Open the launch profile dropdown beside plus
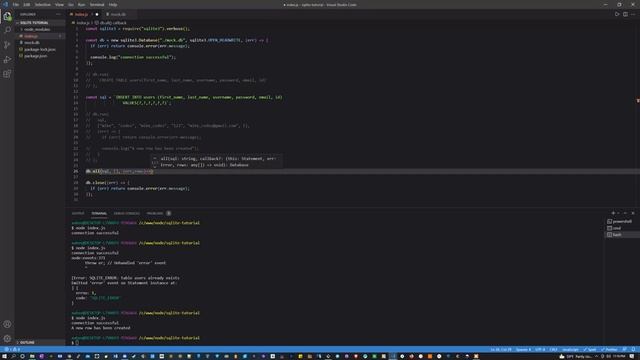 pos(618,213)
